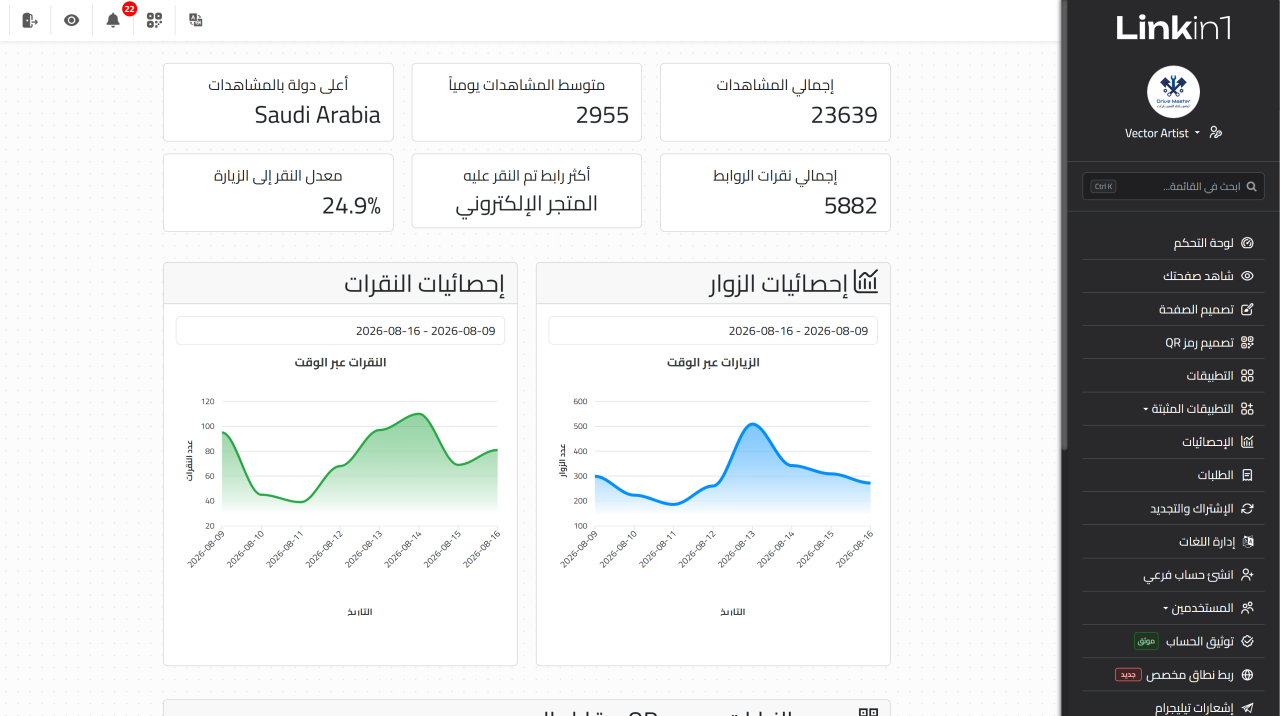This screenshot has height=716, width=1280.
Task: Click the logout door icon
Action: [x=30, y=20]
